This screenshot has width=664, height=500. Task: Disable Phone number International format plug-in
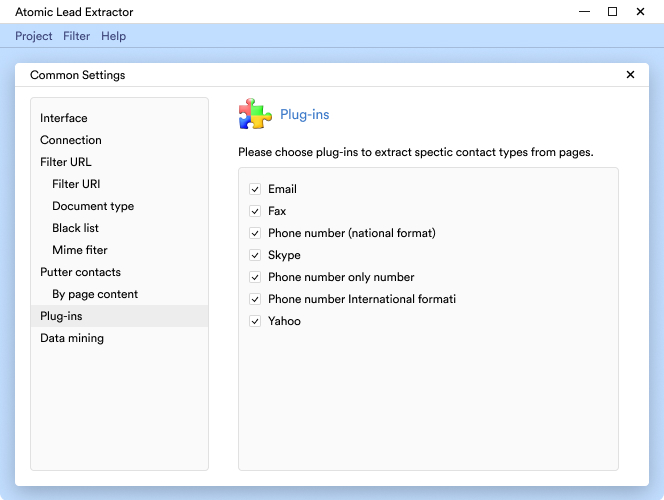pos(256,299)
